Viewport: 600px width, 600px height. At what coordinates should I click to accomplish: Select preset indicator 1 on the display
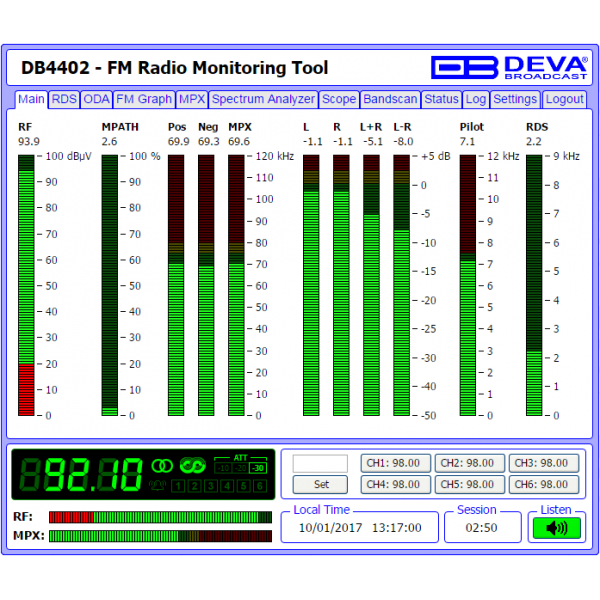click(178, 486)
